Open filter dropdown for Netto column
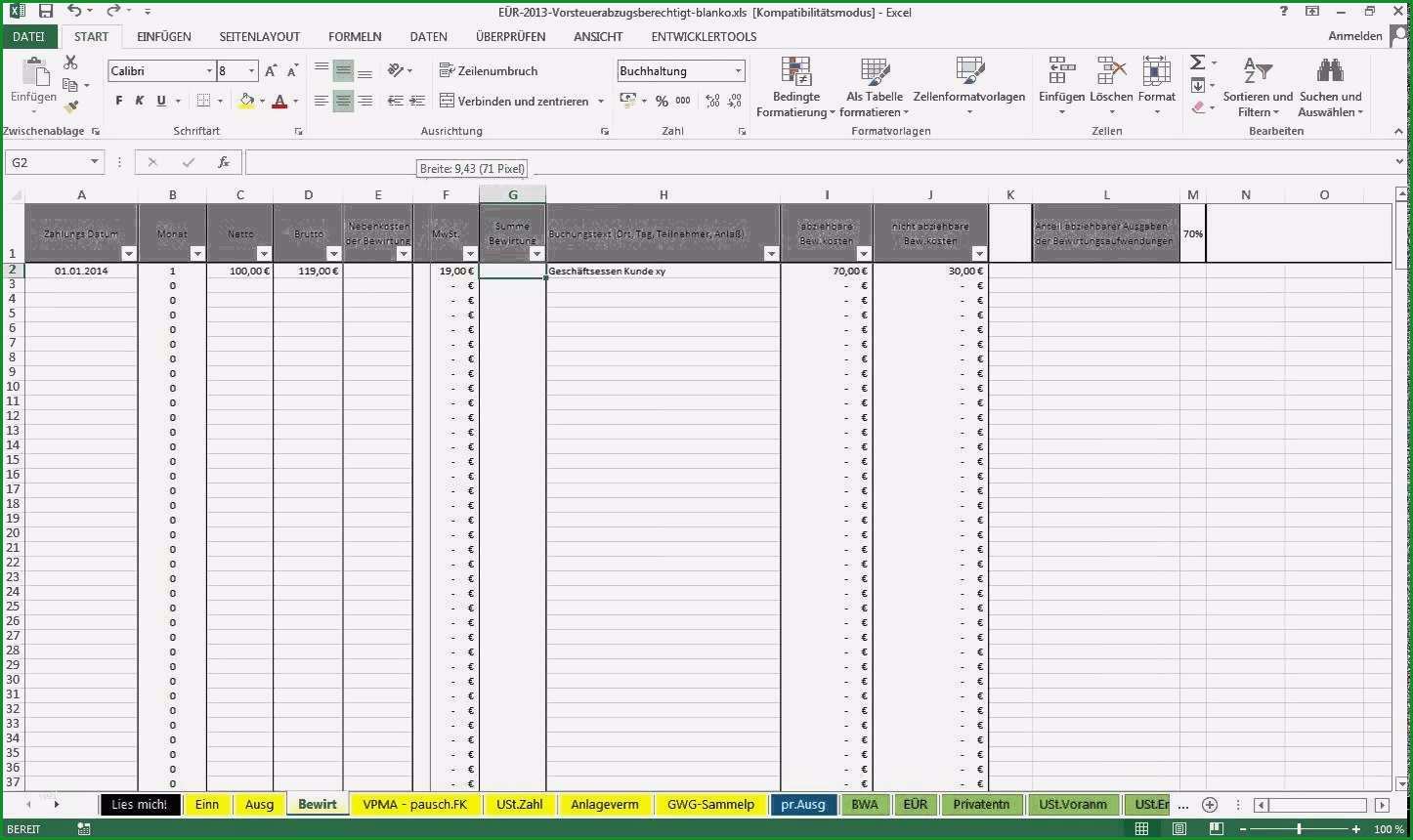1413x840 pixels. (x=264, y=254)
